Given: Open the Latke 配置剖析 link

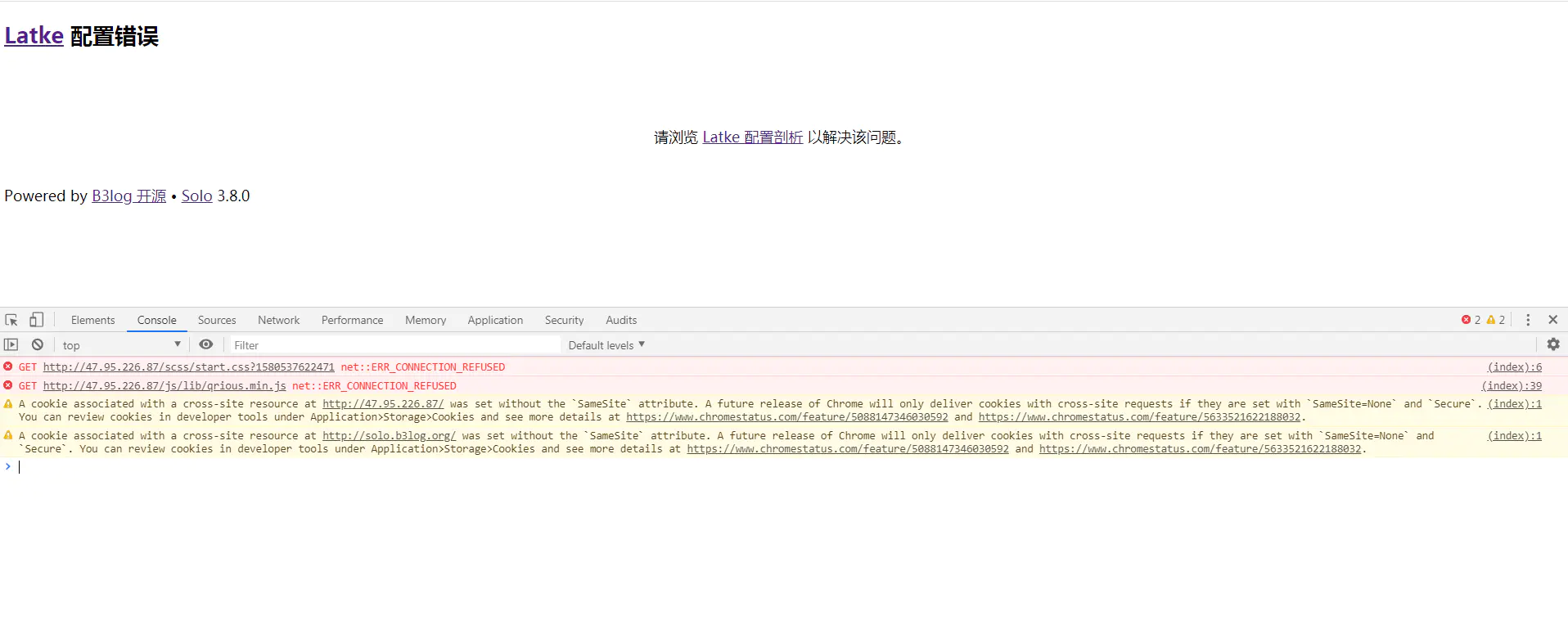Looking at the screenshot, I should tap(752, 137).
